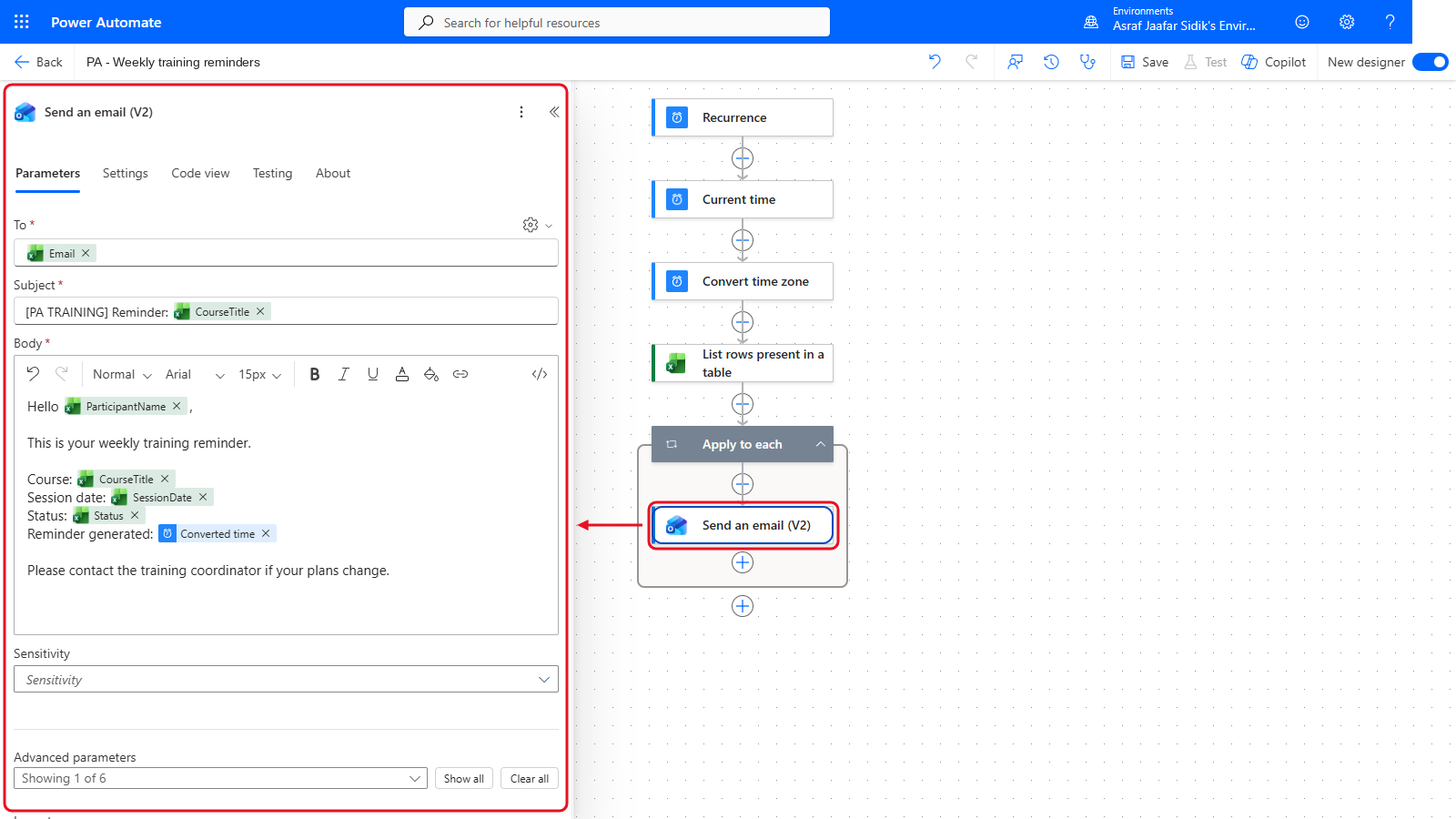Open the Sensitivity dropdown
This screenshot has width=1456, height=819.
[286, 680]
